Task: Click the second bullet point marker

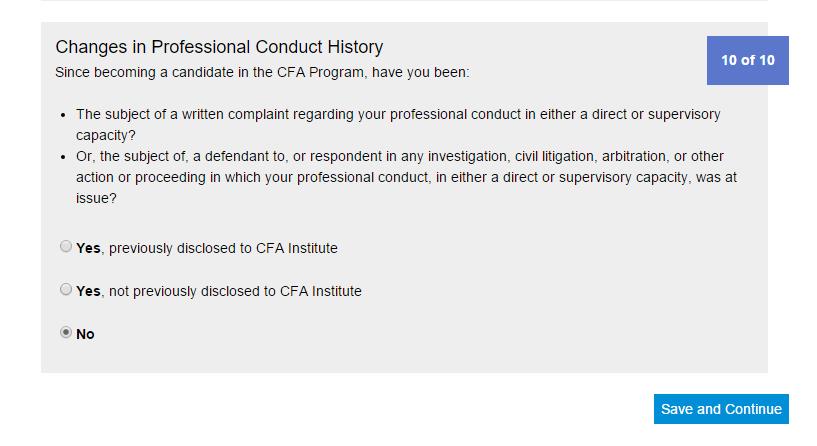Action: pyautogui.click(x=64, y=157)
